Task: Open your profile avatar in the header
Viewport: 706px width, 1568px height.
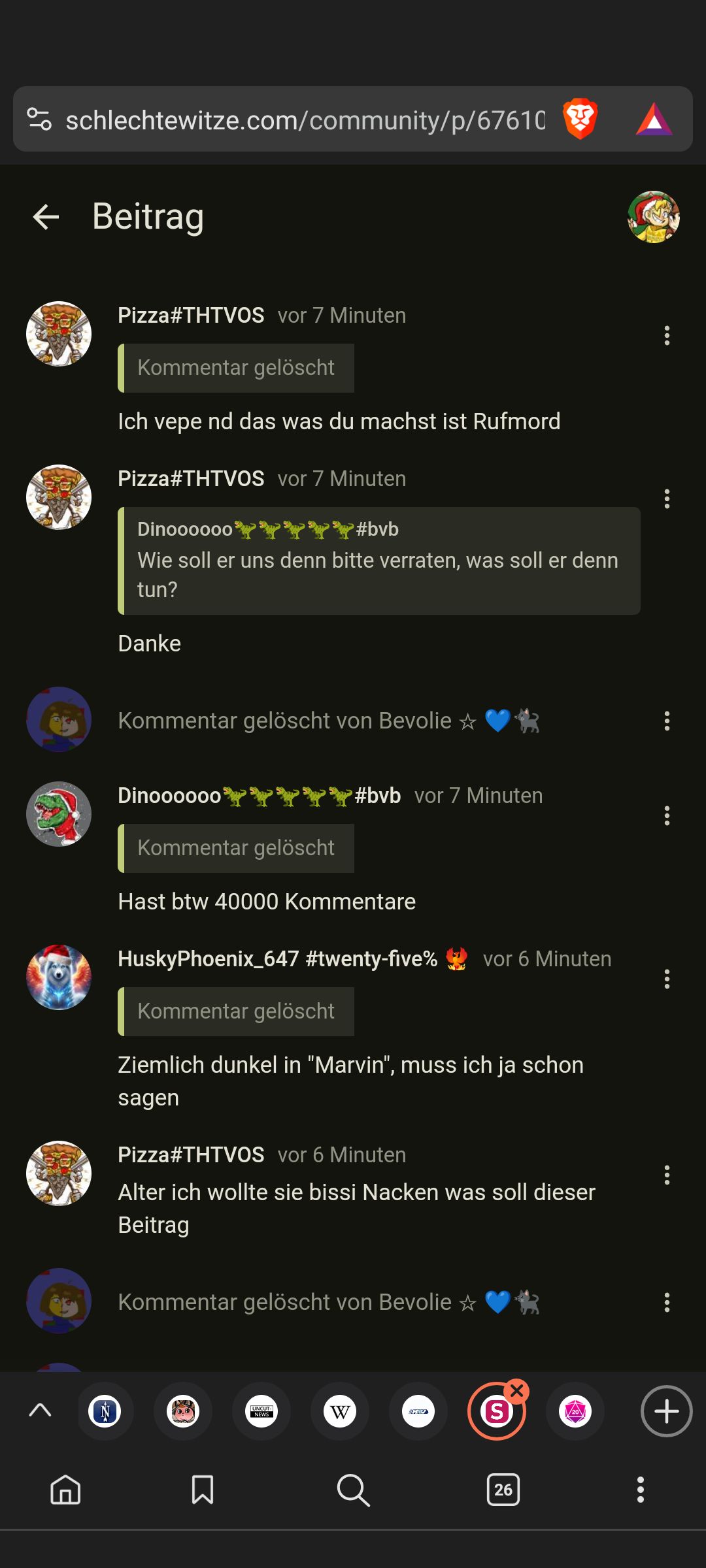Action: click(x=654, y=217)
